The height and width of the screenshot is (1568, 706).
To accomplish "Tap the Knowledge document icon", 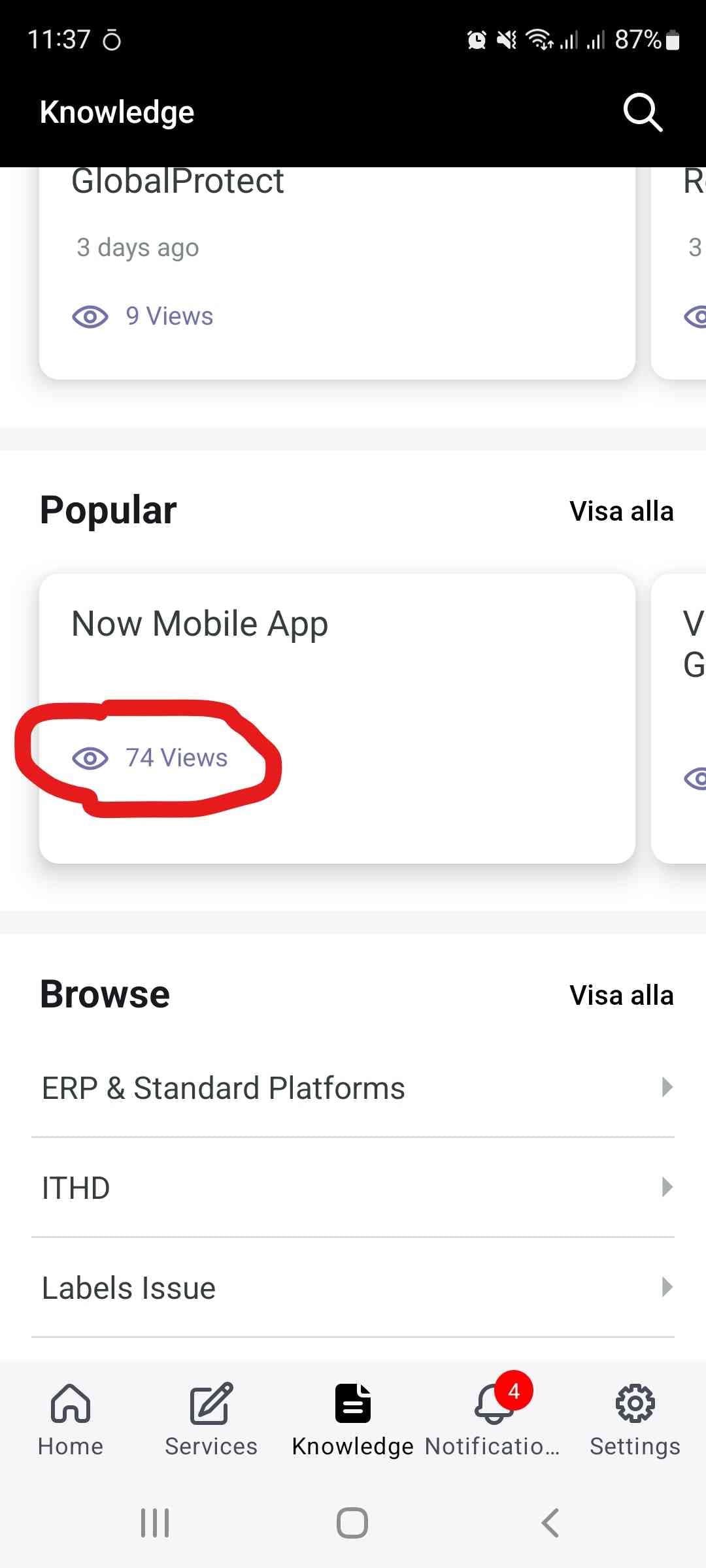I will (353, 1403).
